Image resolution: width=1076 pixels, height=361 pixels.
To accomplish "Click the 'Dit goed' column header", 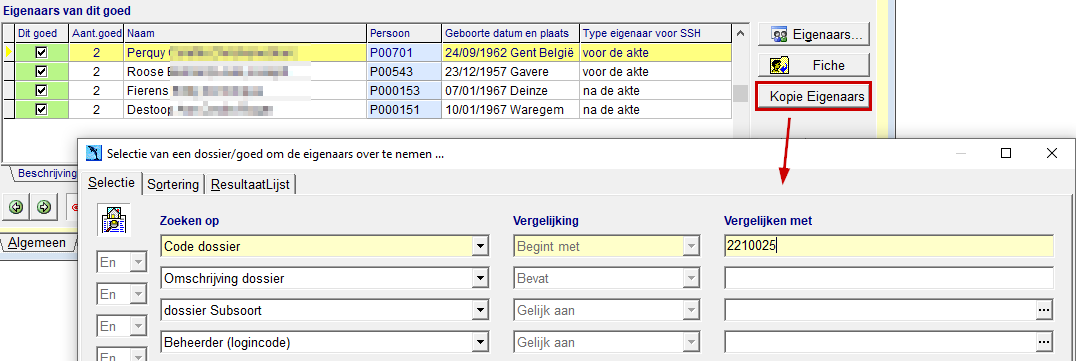I will click(x=42, y=33).
